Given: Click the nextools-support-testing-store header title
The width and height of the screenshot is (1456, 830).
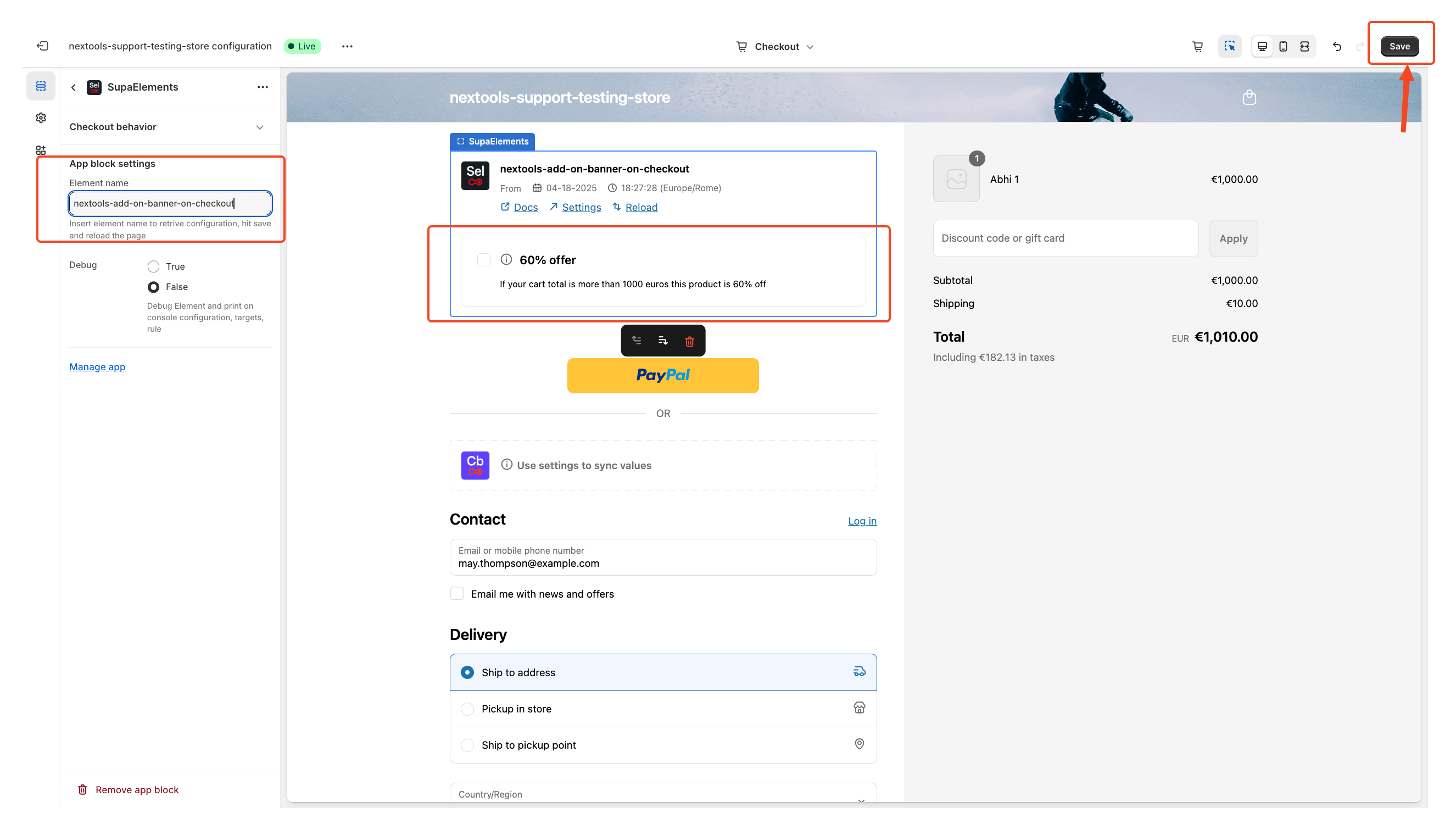Looking at the screenshot, I should click(560, 97).
